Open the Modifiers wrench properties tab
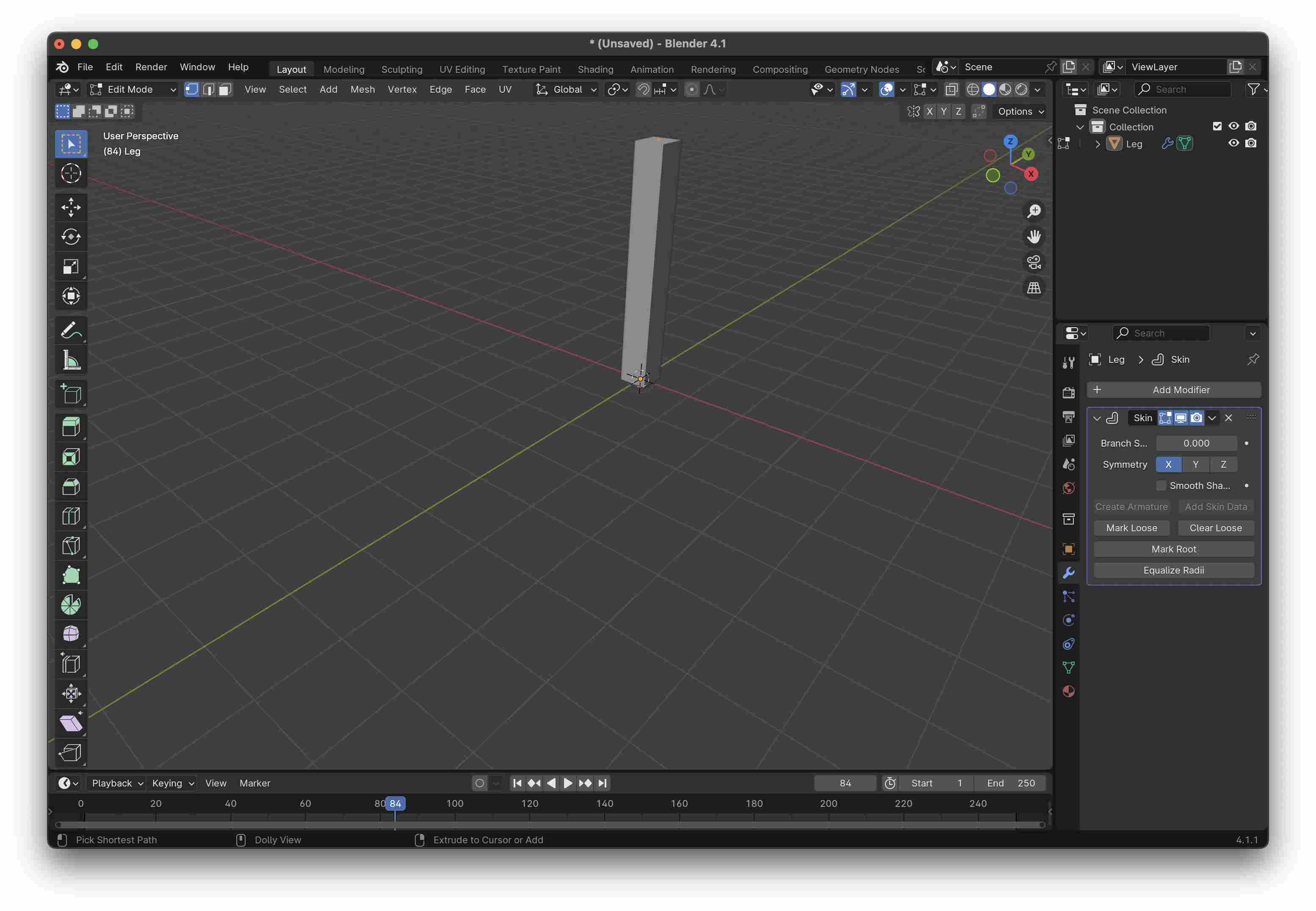Viewport: 1316px width, 911px height. click(1069, 573)
